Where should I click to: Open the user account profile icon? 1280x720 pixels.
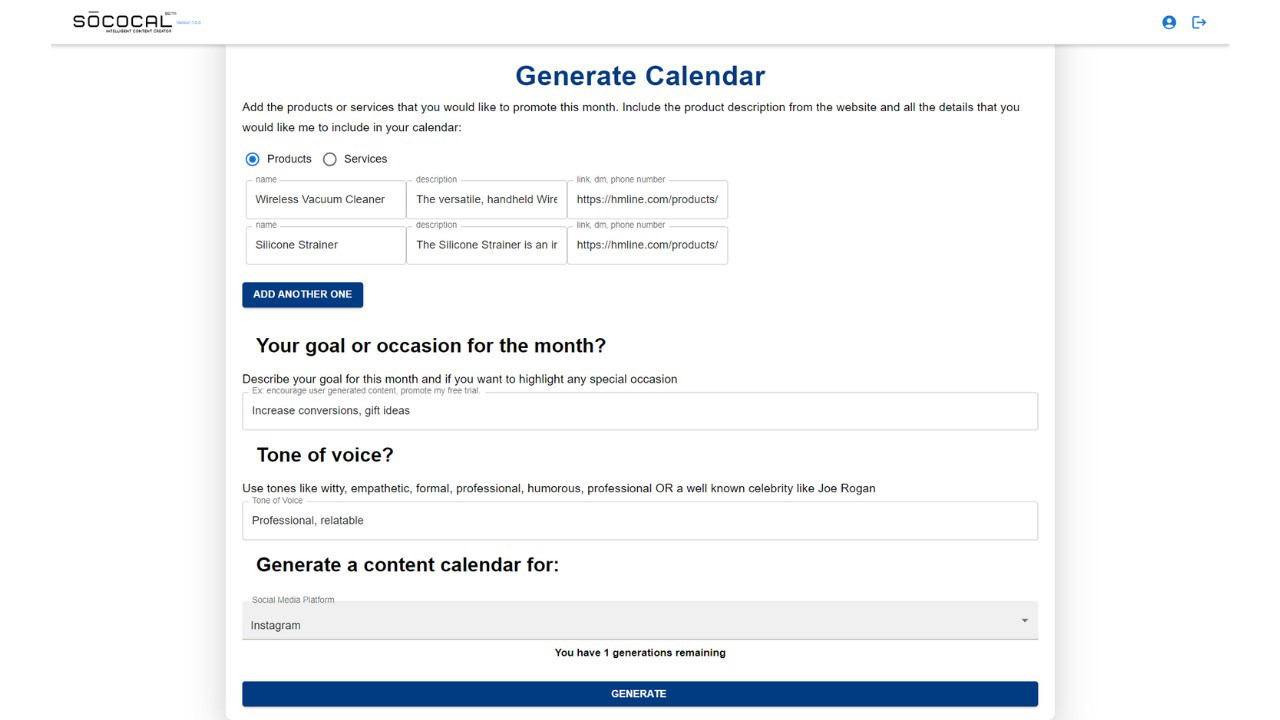click(x=1169, y=22)
